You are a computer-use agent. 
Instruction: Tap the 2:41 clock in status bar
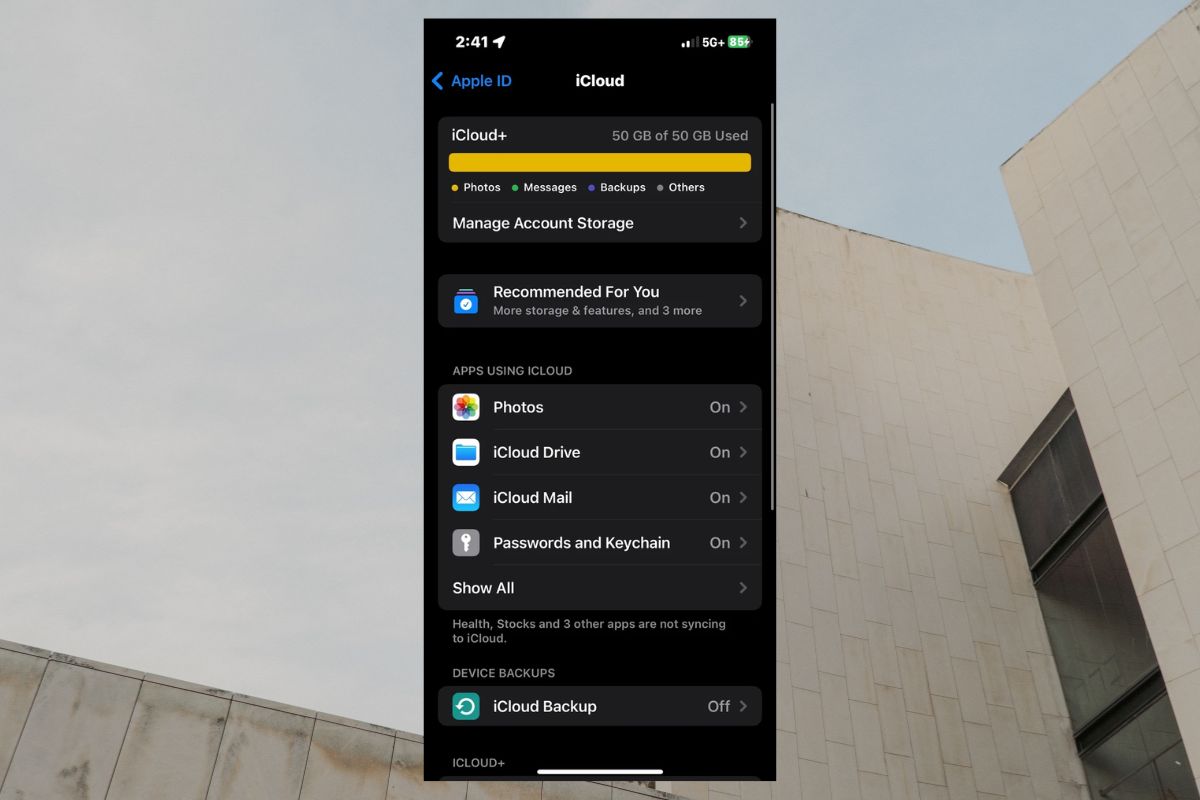pos(471,42)
